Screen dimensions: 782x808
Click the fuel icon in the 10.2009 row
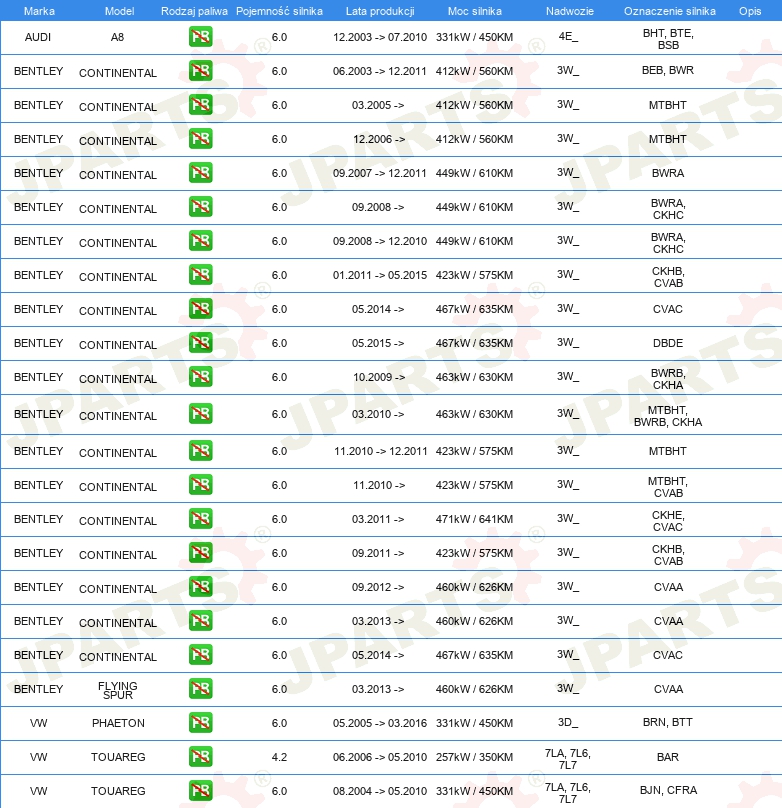click(200, 377)
